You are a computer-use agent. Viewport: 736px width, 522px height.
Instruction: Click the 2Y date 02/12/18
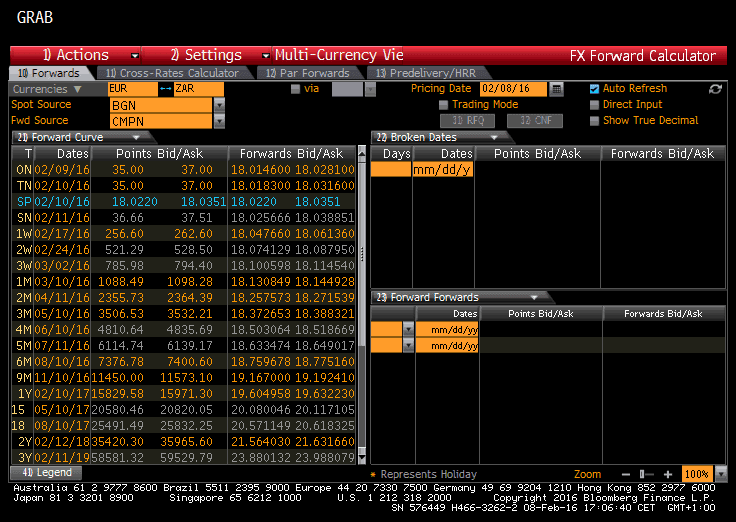(x=61, y=442)
